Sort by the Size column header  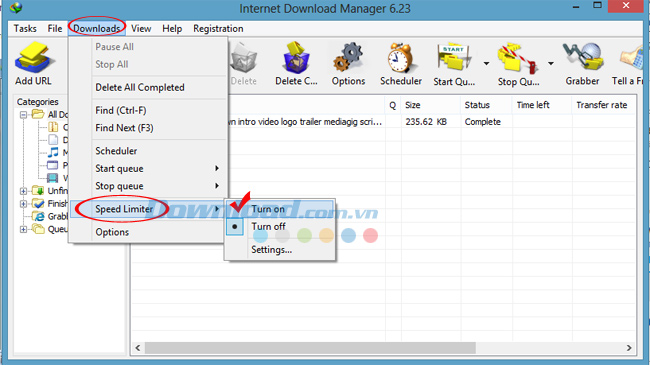coord(430,105)
